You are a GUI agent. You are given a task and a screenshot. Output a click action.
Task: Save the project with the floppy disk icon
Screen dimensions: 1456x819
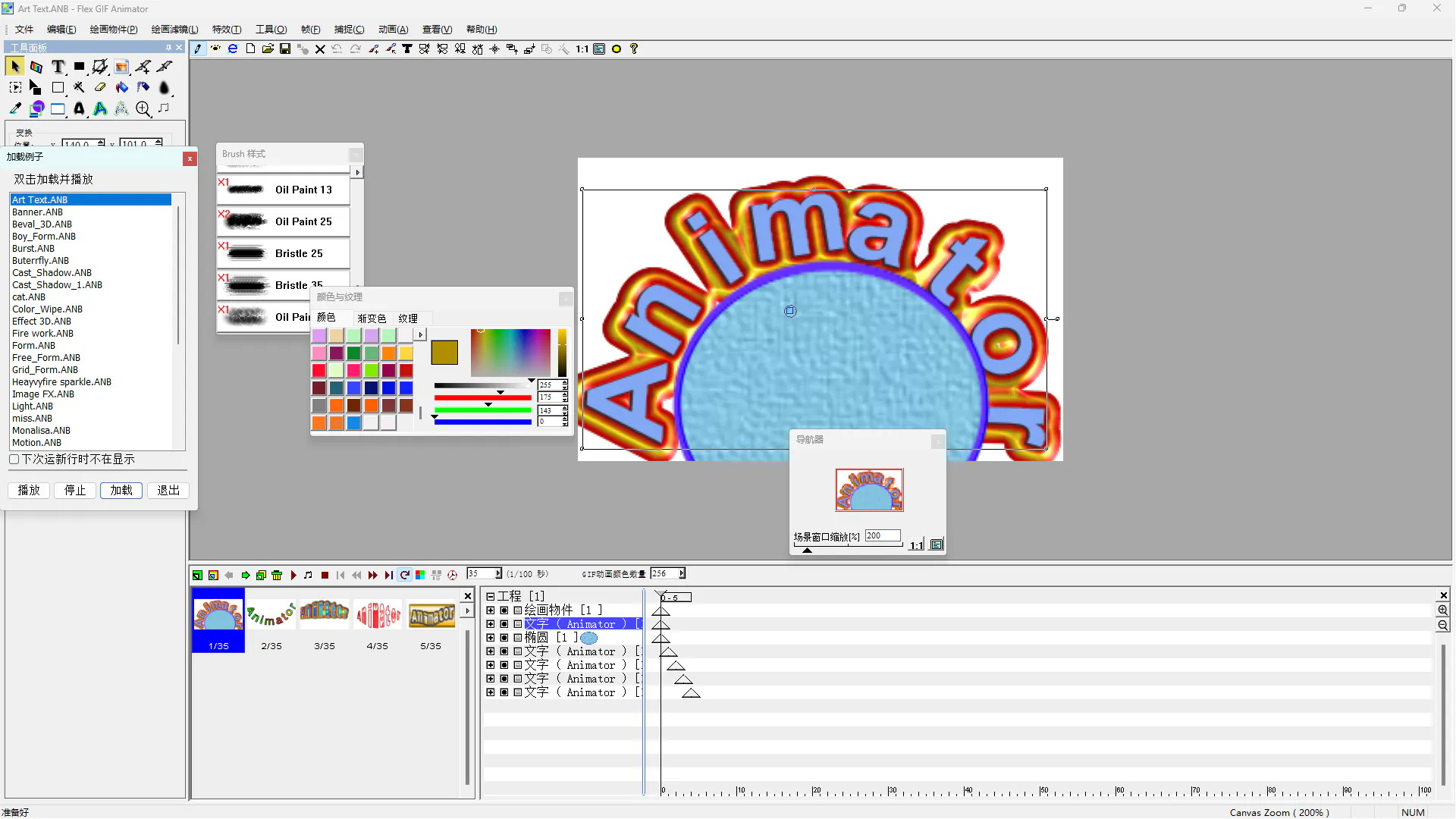285,49
